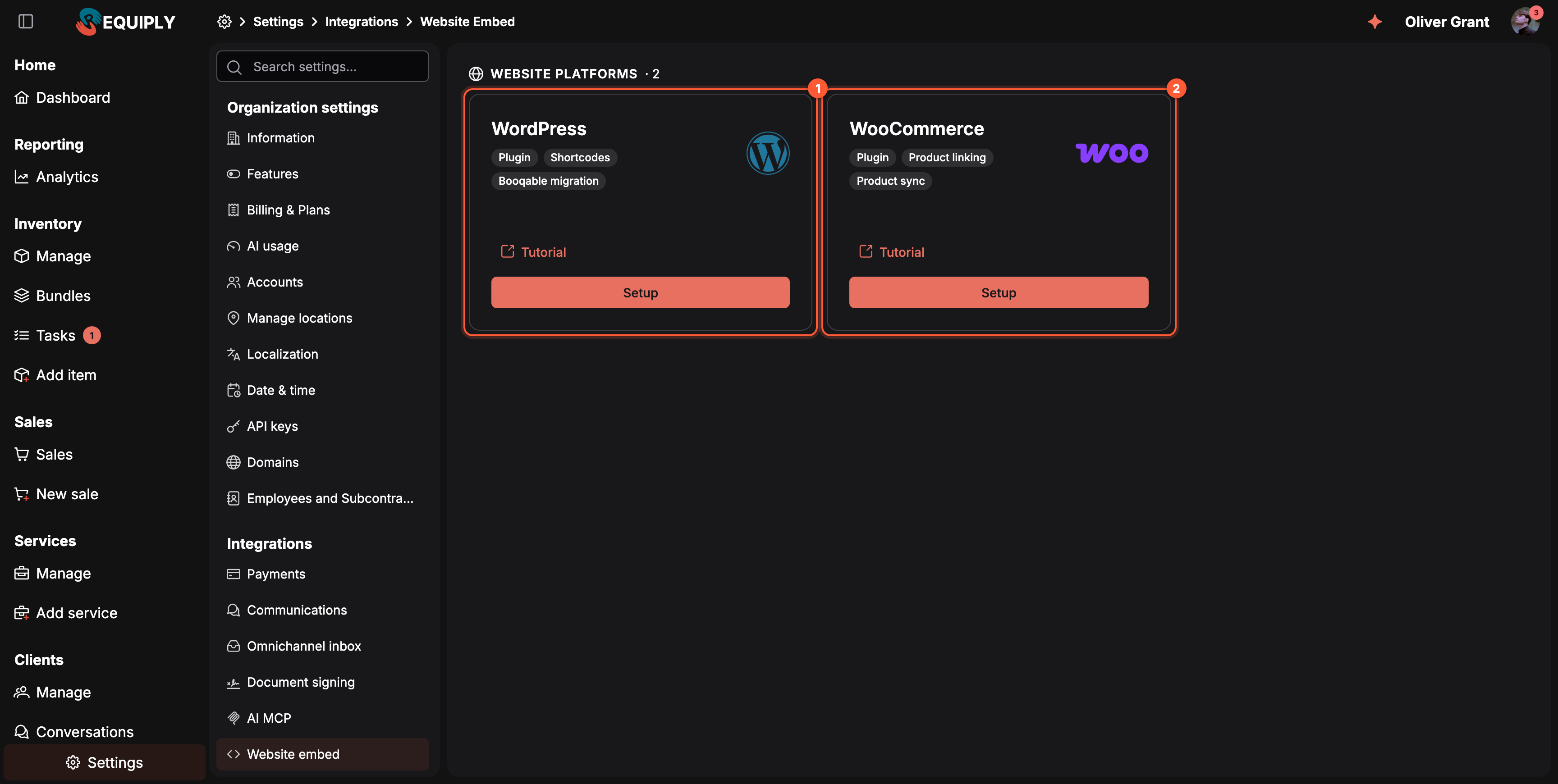This screenshot has width=1558, height=784.
Task: Click the Services Manage briefcase icon
Action: click(22, 573)
